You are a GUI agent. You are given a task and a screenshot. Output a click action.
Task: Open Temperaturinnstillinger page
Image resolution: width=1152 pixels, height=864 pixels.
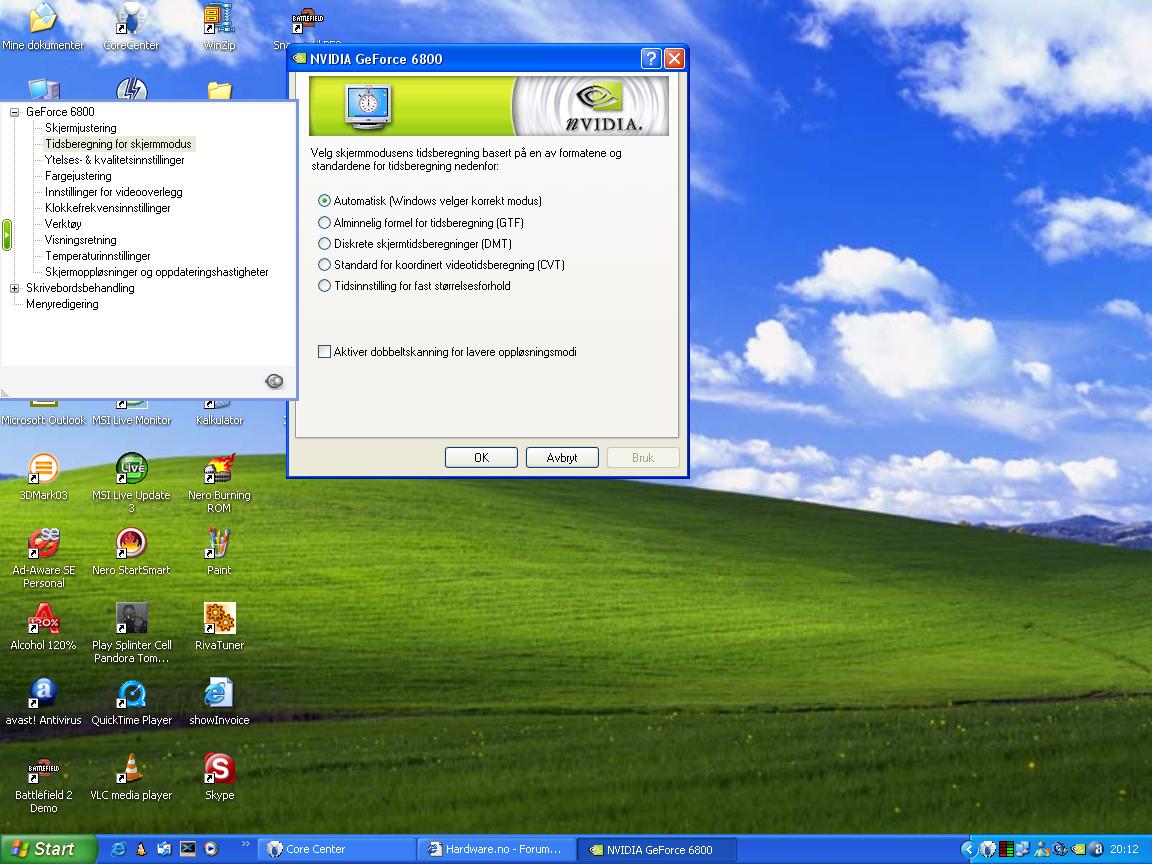coord(98,256)
